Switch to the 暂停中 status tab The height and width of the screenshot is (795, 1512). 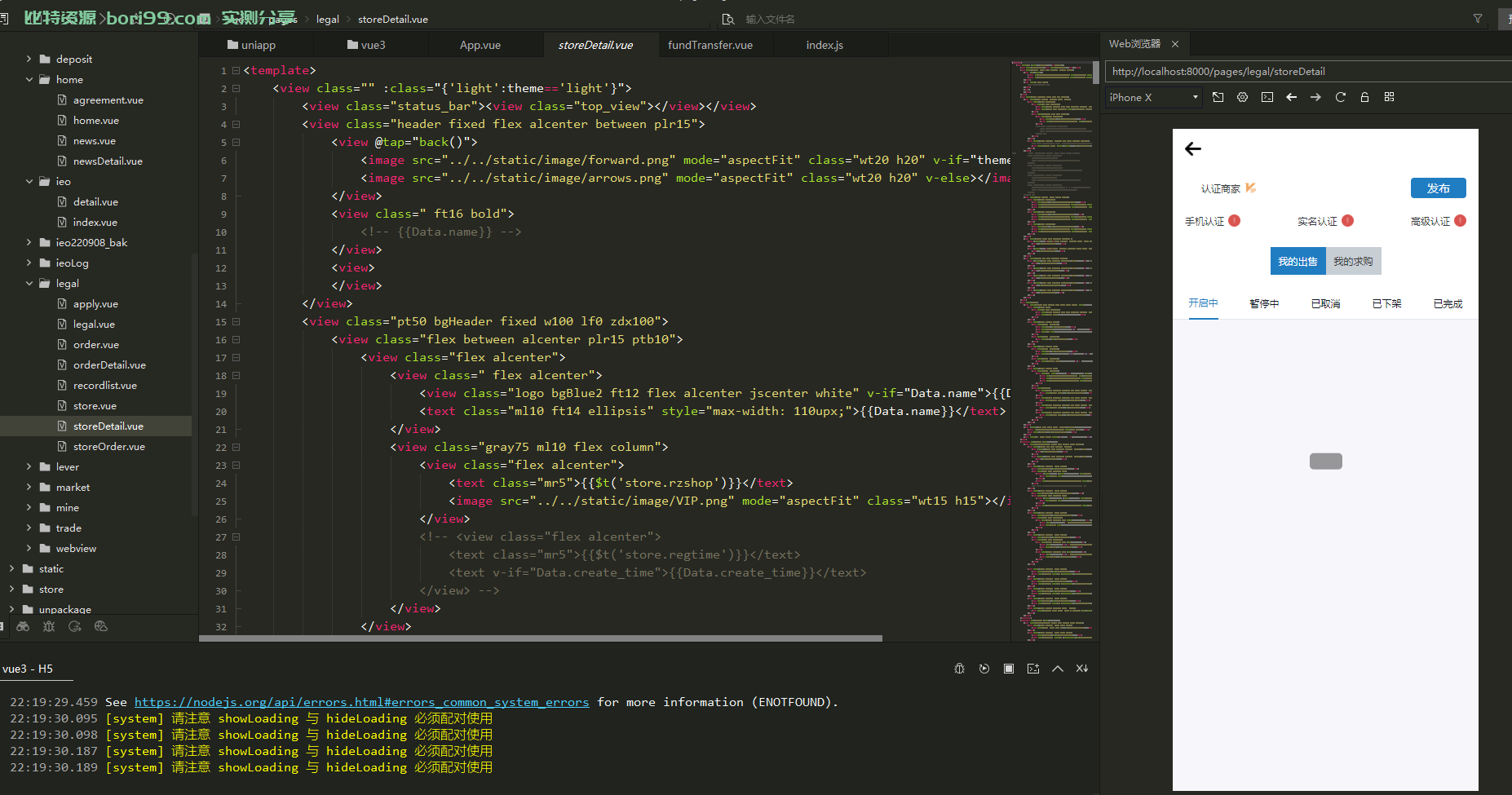click(x=1264, y=303)
